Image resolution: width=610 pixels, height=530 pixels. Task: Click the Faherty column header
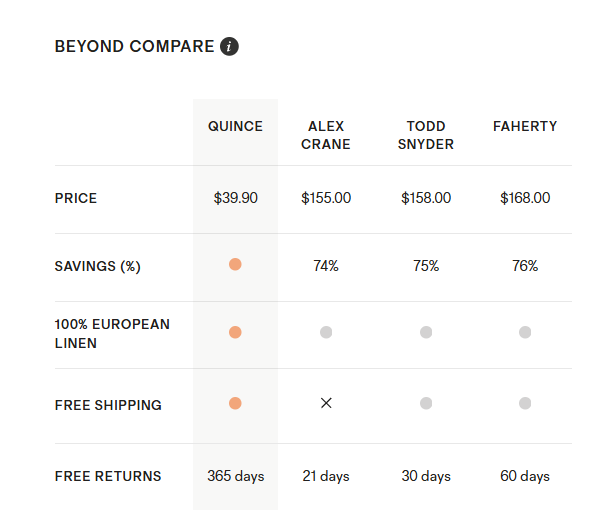[525, 127]
